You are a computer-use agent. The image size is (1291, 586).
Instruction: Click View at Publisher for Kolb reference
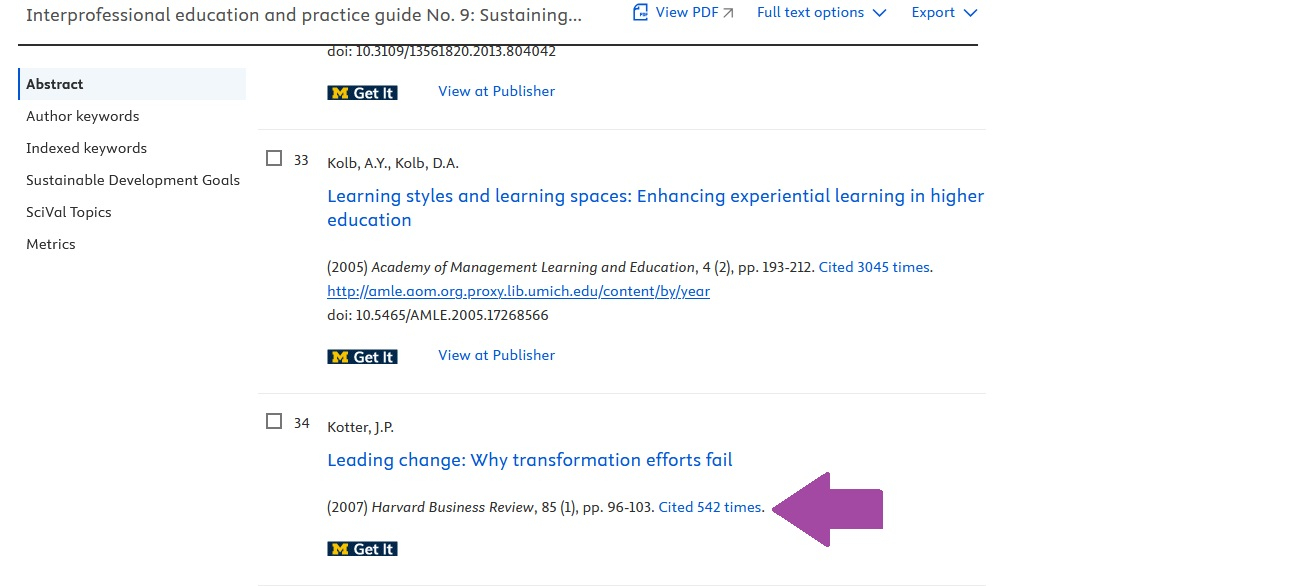click(x=496, y=355)
